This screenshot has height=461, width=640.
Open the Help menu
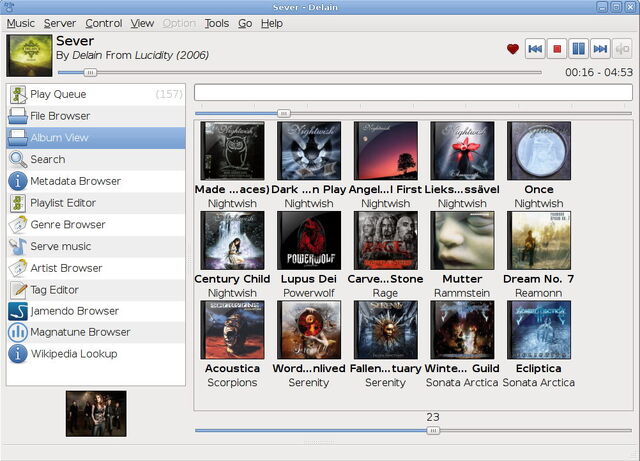272,23
